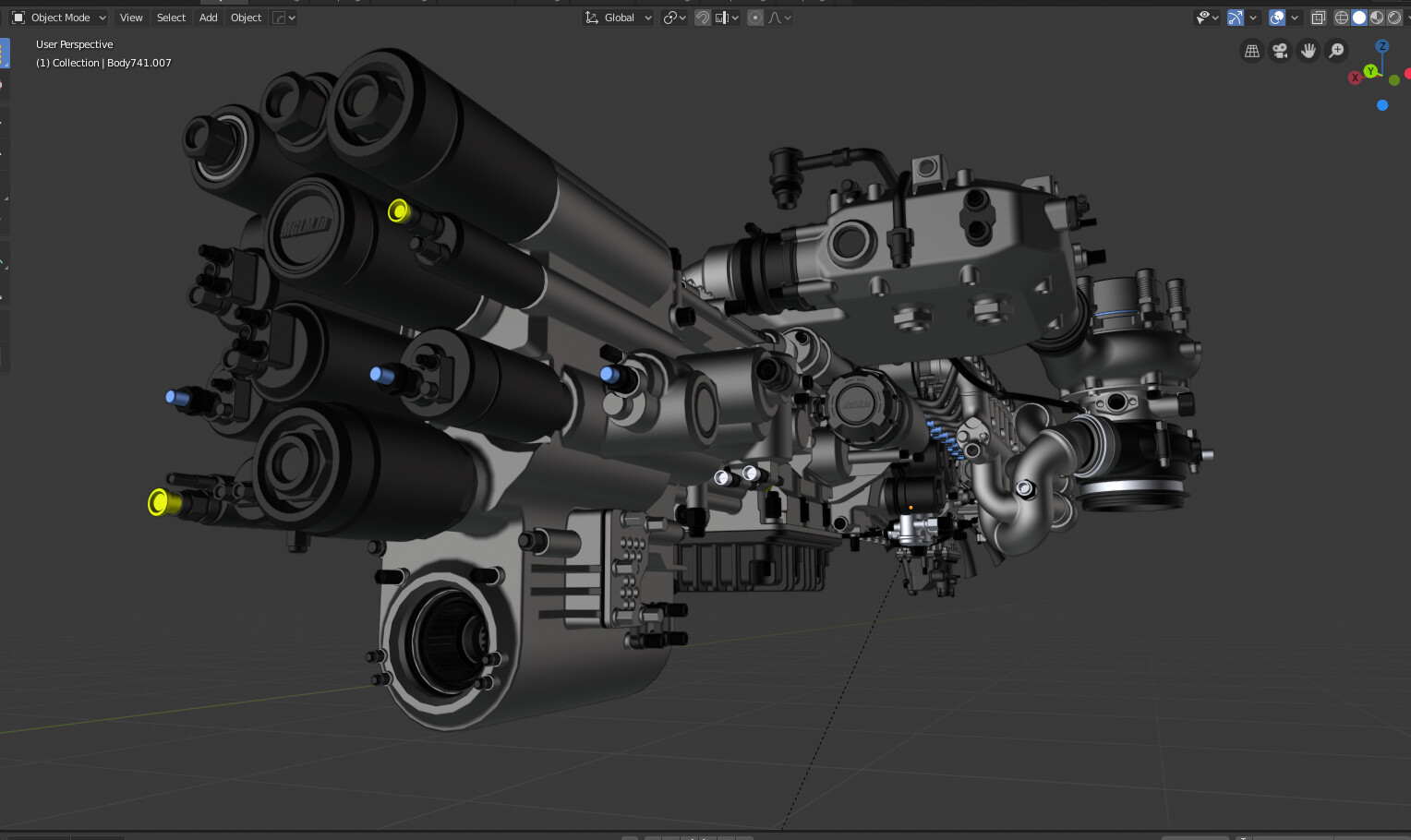
Task: Click the red X axis on navigation gizmo
Action: (1355, 78)
